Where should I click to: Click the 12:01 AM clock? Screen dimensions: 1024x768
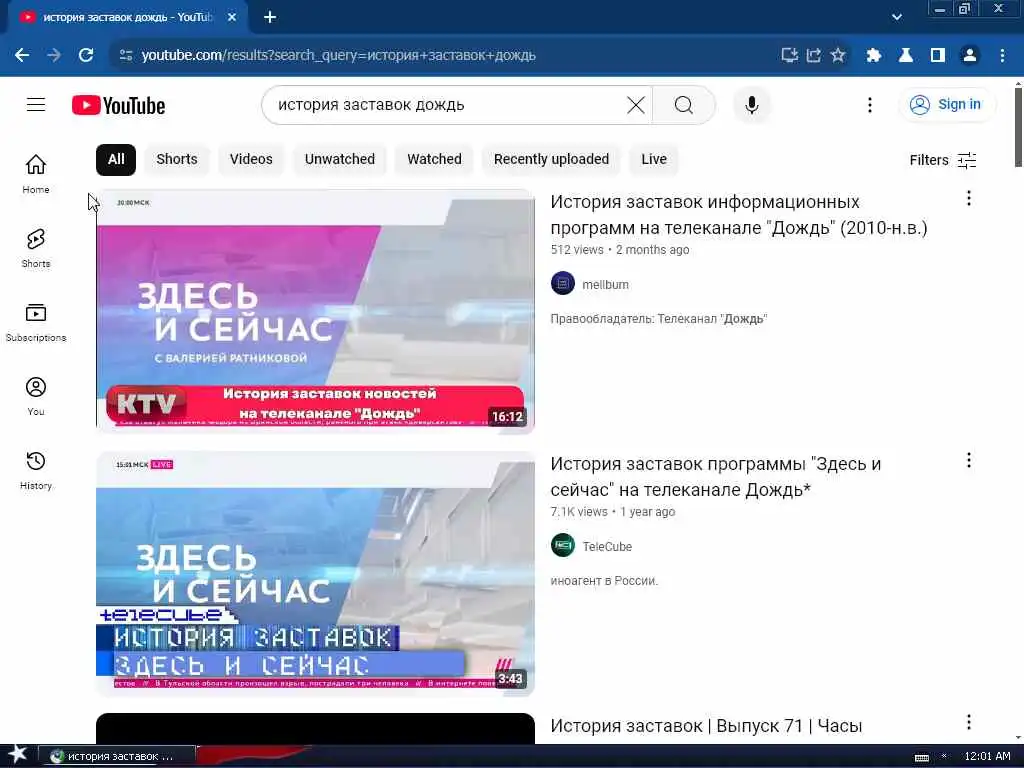pyautogui.click(x=987, y=756)
